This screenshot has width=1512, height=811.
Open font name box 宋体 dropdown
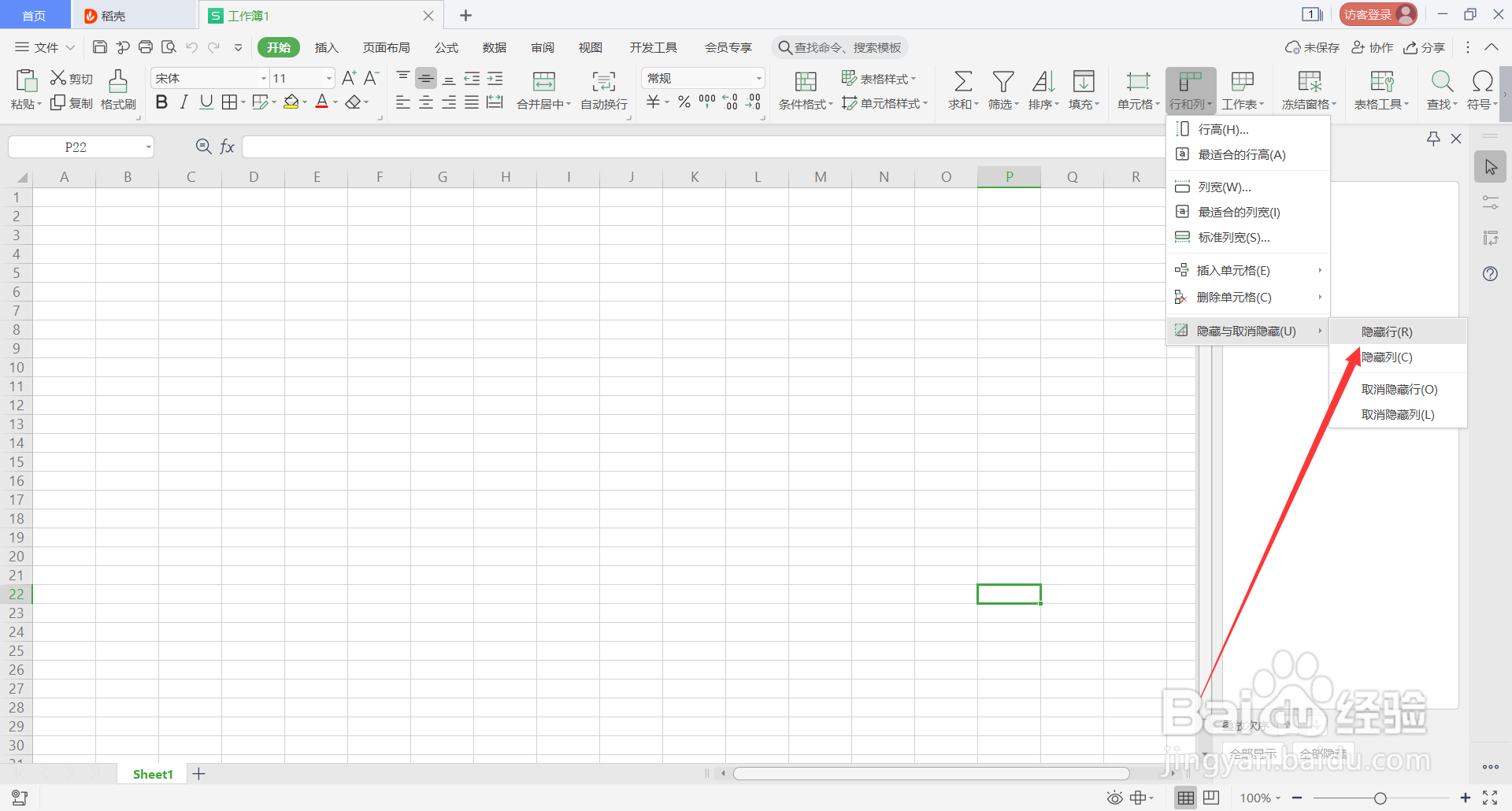pos(264,79)
